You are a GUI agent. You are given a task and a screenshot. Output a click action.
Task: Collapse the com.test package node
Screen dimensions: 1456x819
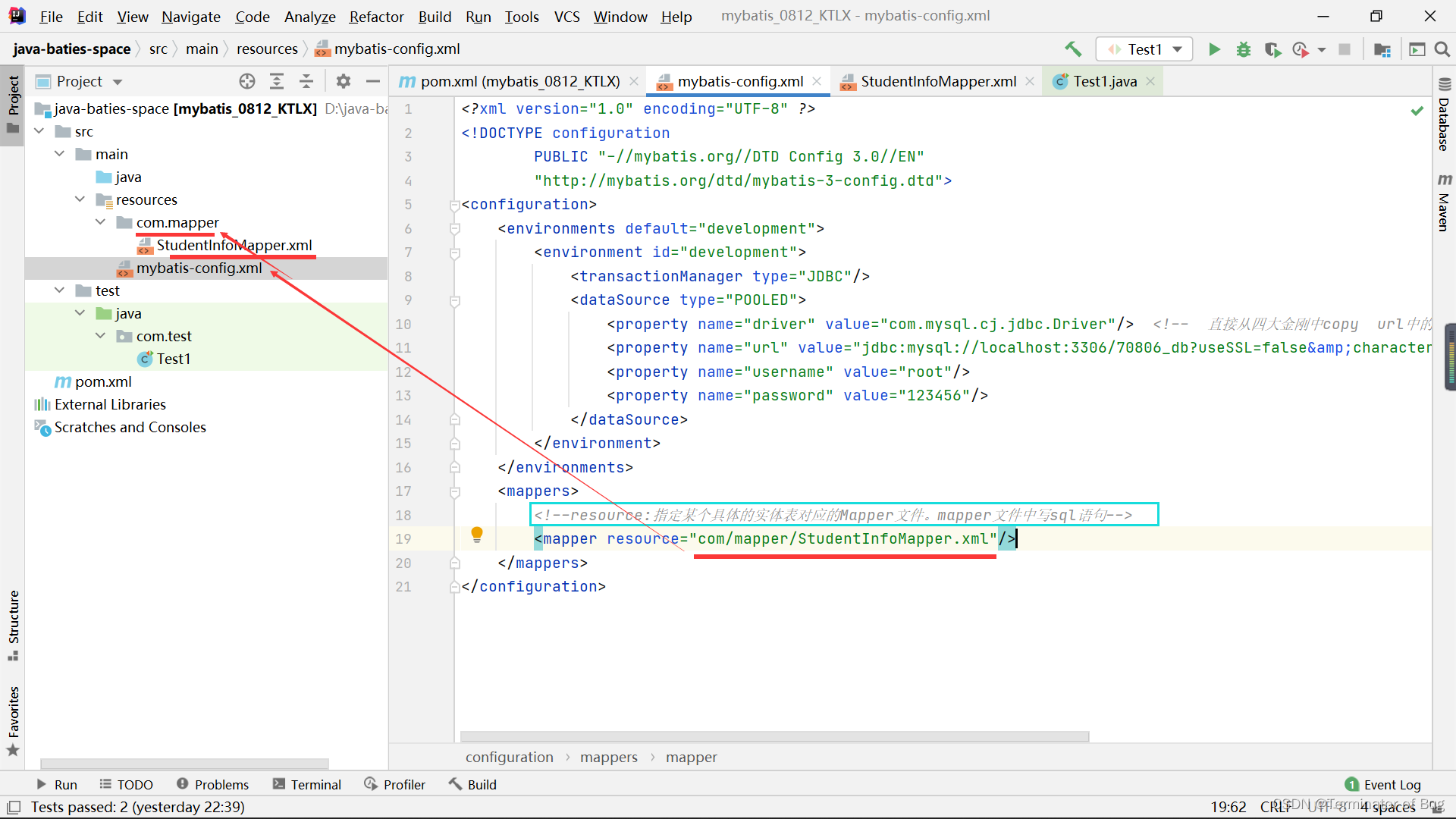[x=101, y=336]
